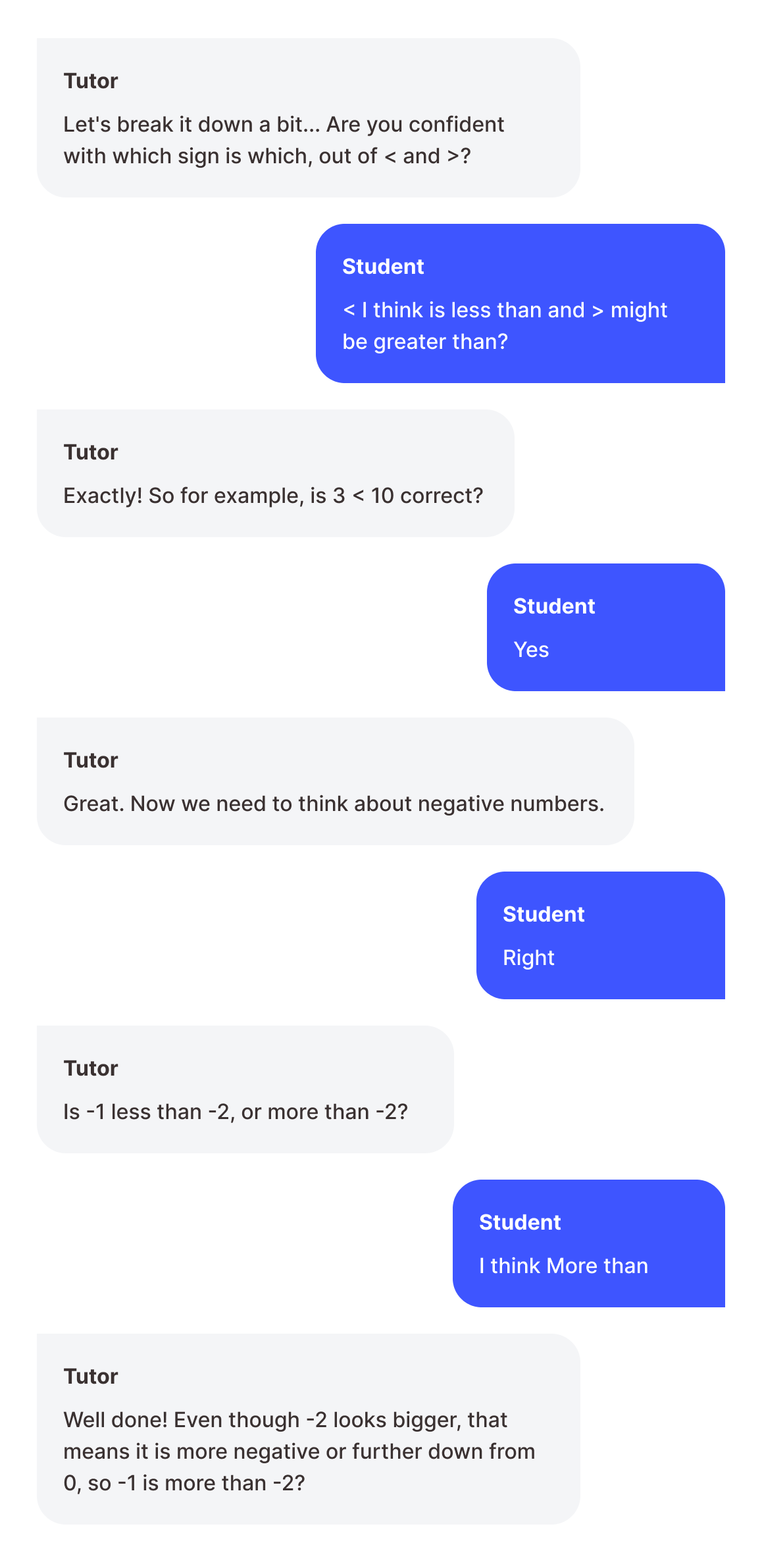762x1568 pixels.
Task: Click the Tutor message asking 3 < 10
Action: 275,473
